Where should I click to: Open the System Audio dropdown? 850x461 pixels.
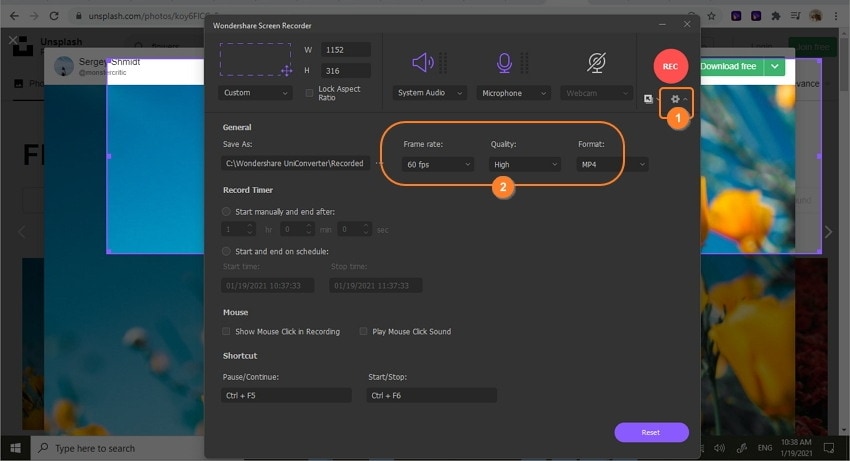click(x=429, y=93)
